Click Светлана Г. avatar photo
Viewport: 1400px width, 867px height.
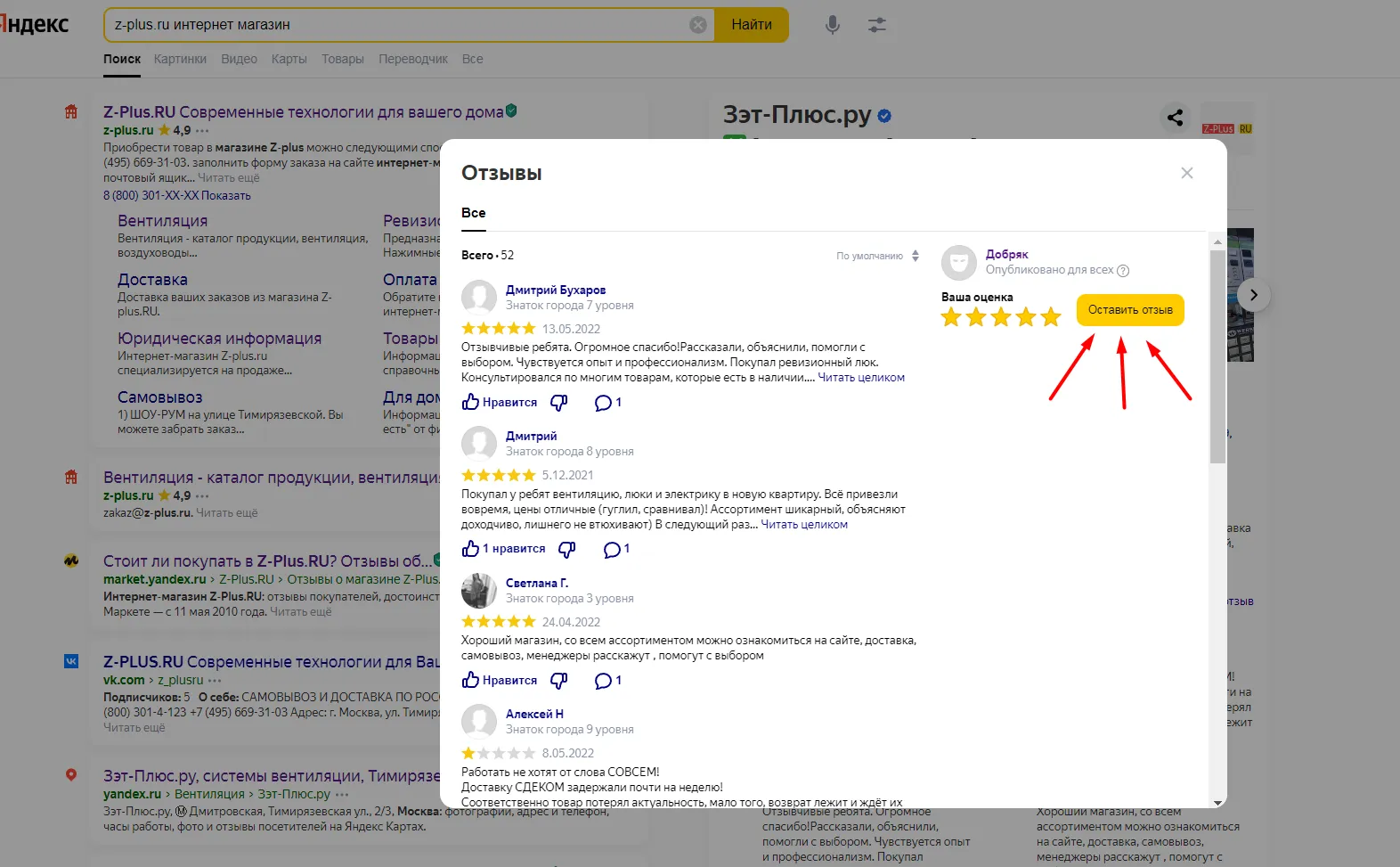(x=479, y=591)
